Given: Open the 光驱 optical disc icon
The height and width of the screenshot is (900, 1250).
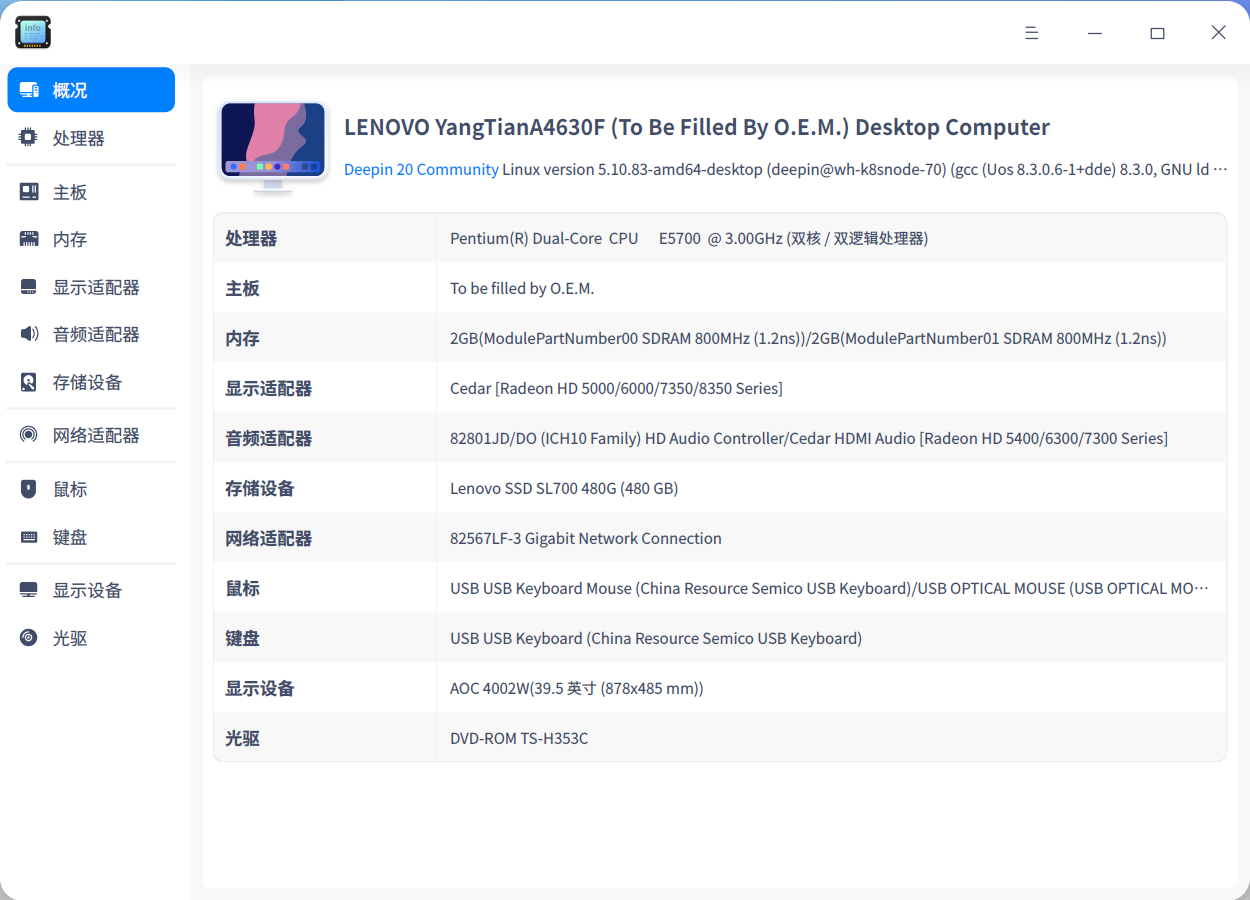Looking at the screenshot, I should click(27, 637).
